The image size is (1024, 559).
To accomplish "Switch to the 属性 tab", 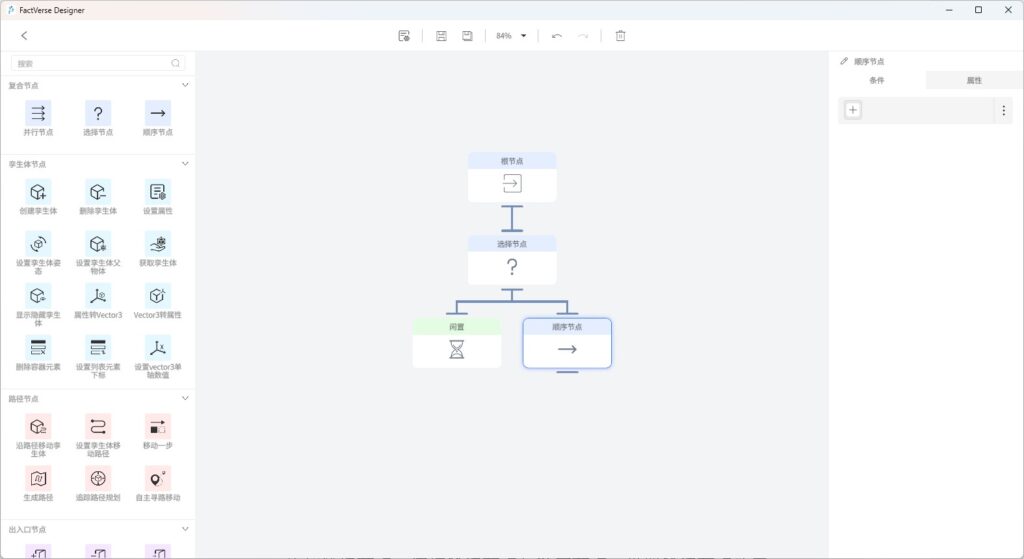I will [x=974, y=80].
